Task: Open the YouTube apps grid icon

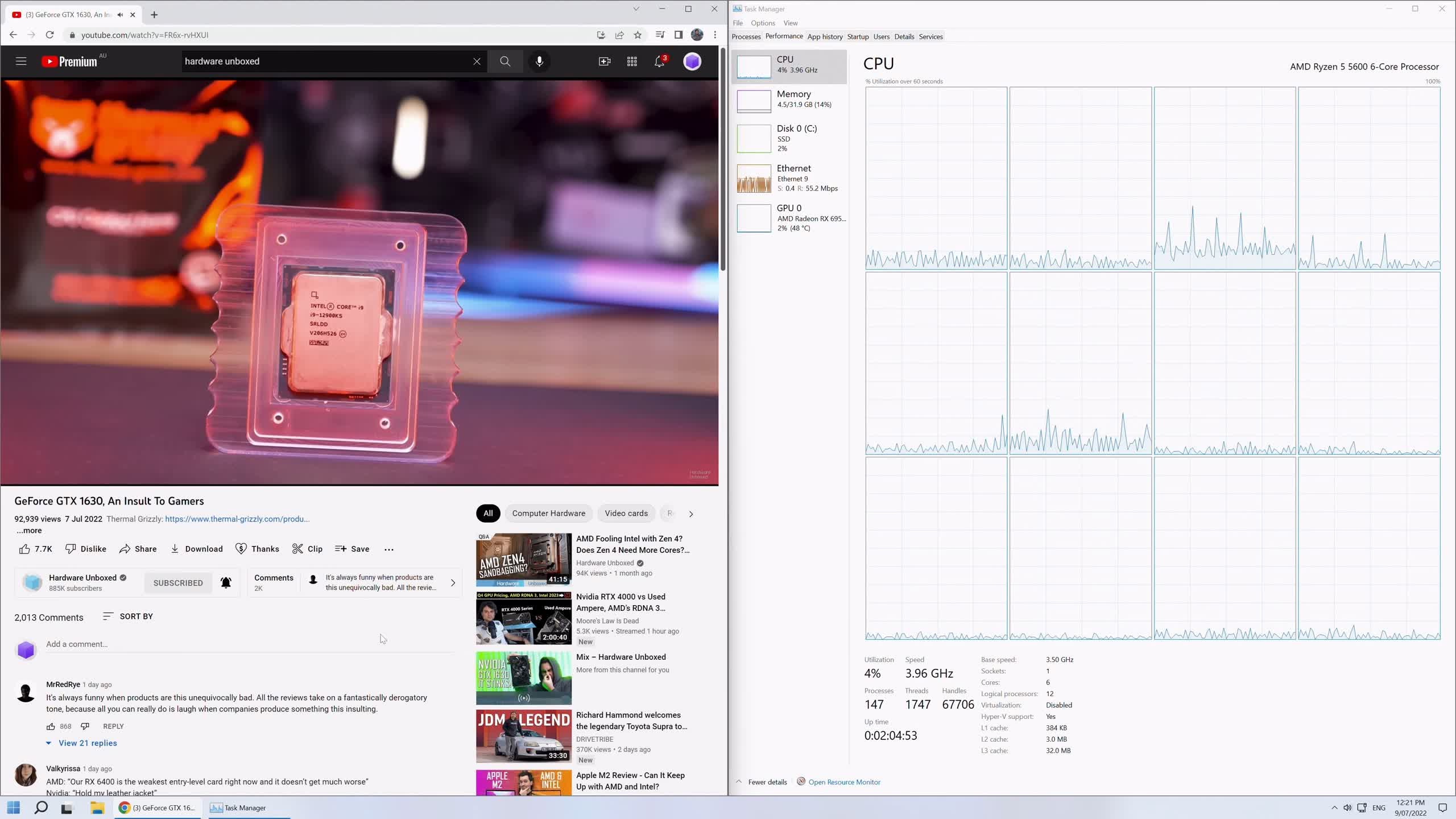Action: click(632, 61)
